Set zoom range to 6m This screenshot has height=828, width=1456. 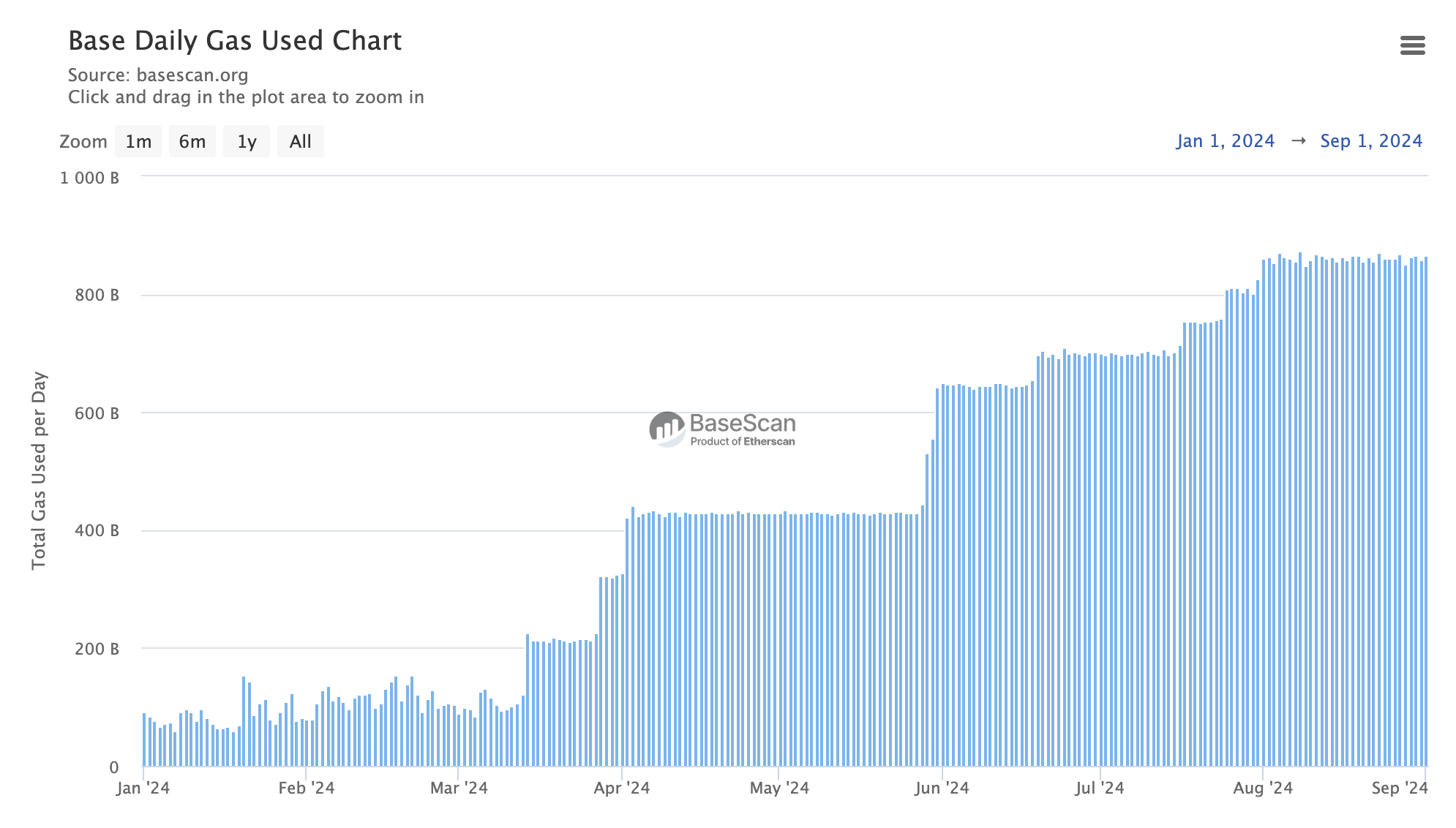(192, 141)
